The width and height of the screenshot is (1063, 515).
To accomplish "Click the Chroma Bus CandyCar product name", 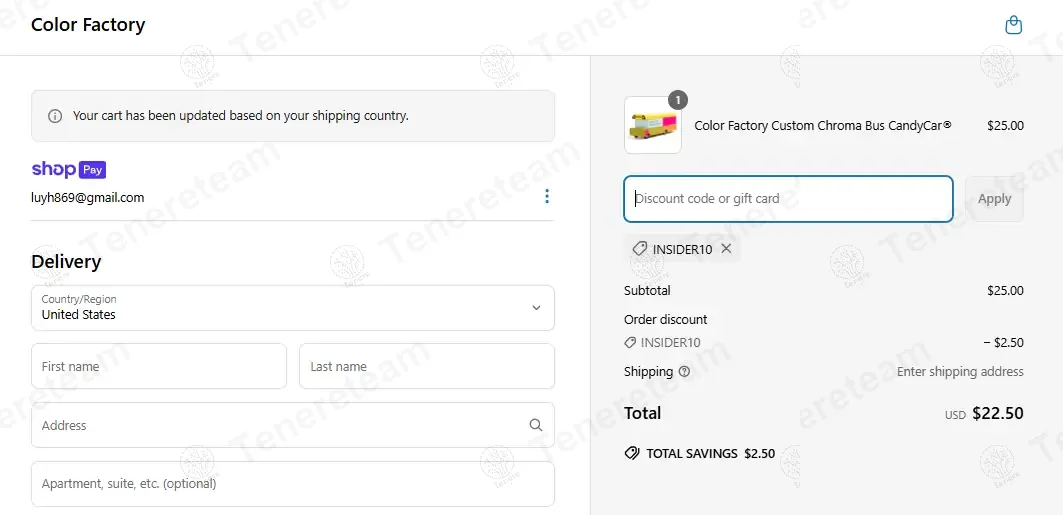I will [x=823, y=126].
